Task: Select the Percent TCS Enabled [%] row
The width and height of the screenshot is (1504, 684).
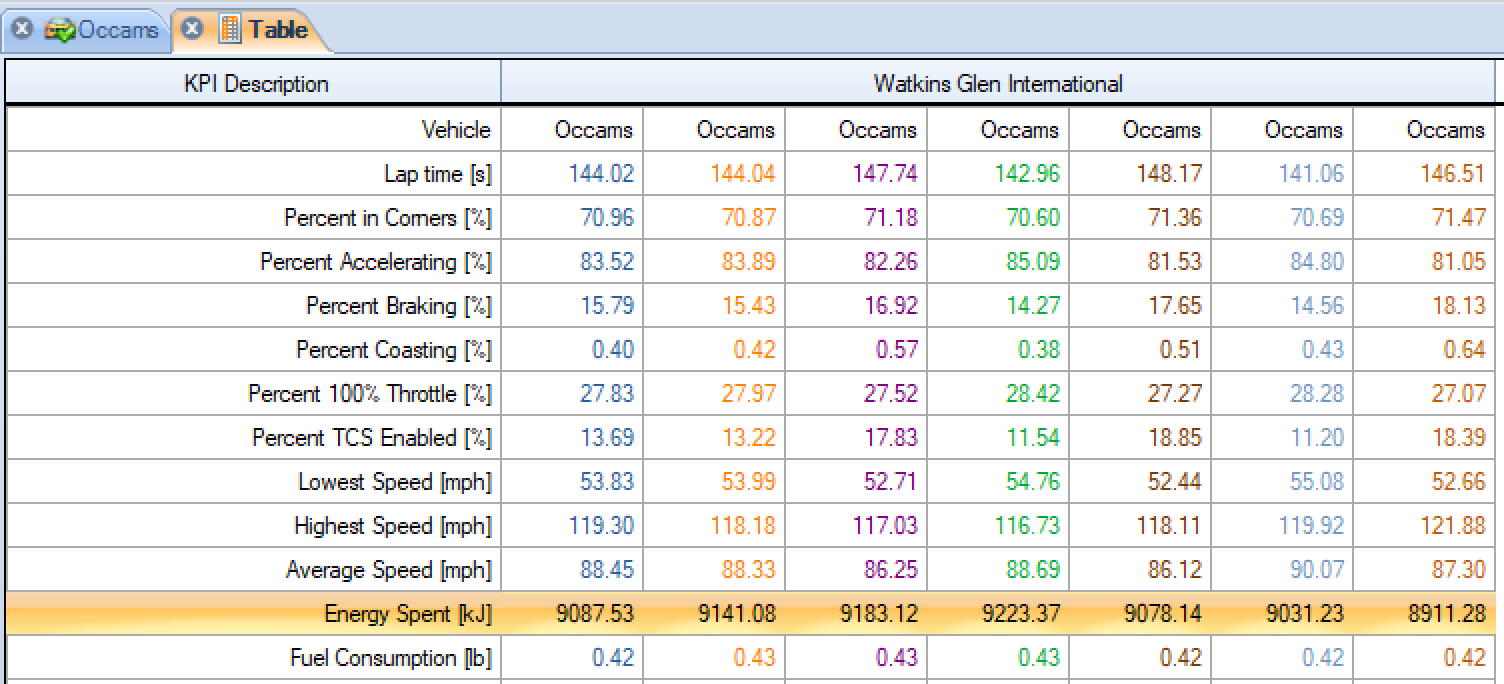Action: (371, 438)
